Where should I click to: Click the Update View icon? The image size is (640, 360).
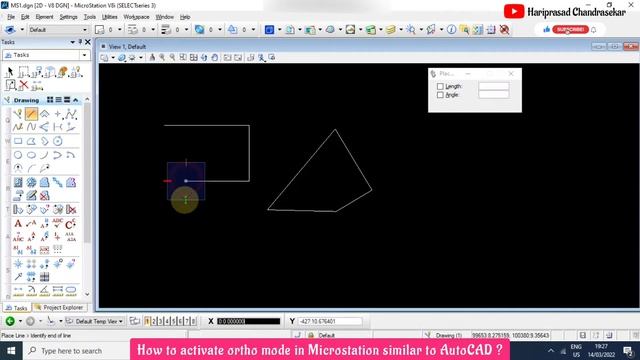point(152,58)
